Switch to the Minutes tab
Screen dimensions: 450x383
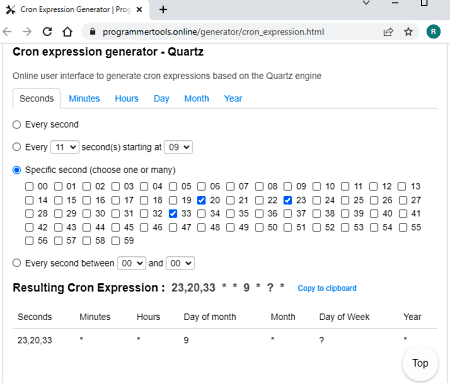click(84, 99)
